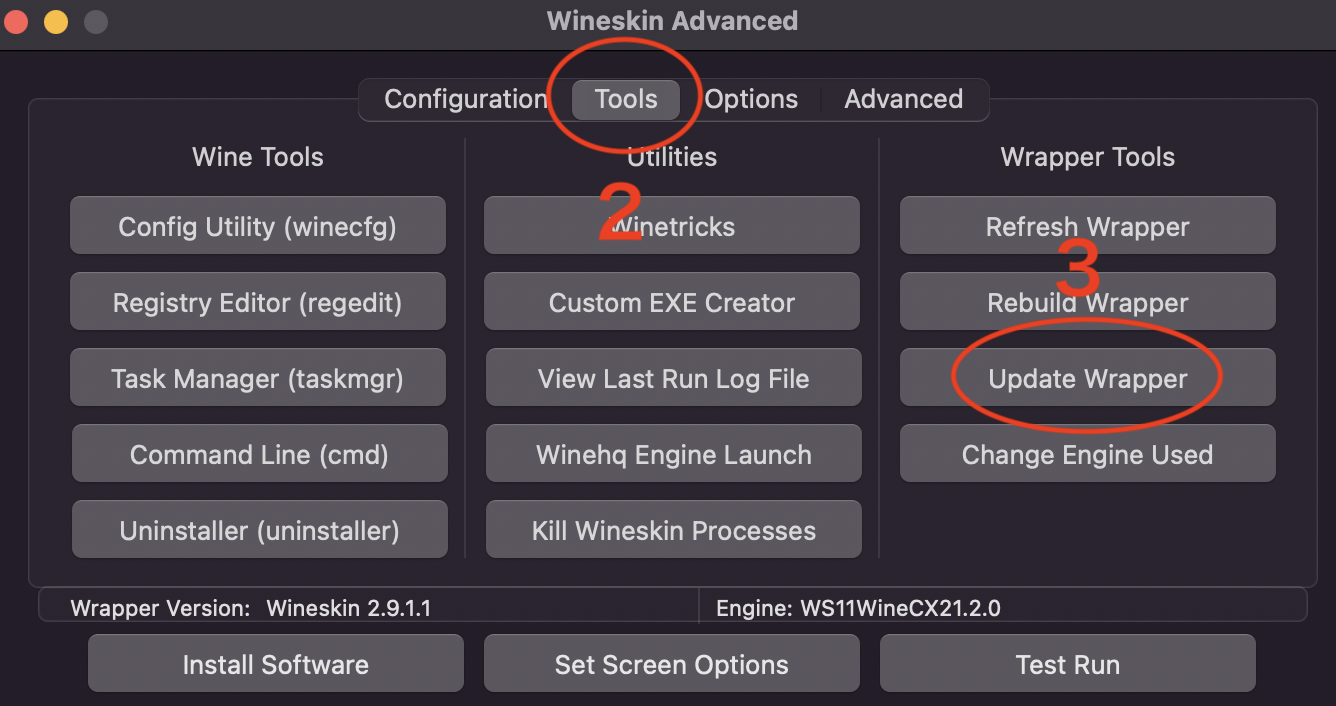View Last Run Log File
Screen dimensions: 1336x706
click(x=673, y=378)
